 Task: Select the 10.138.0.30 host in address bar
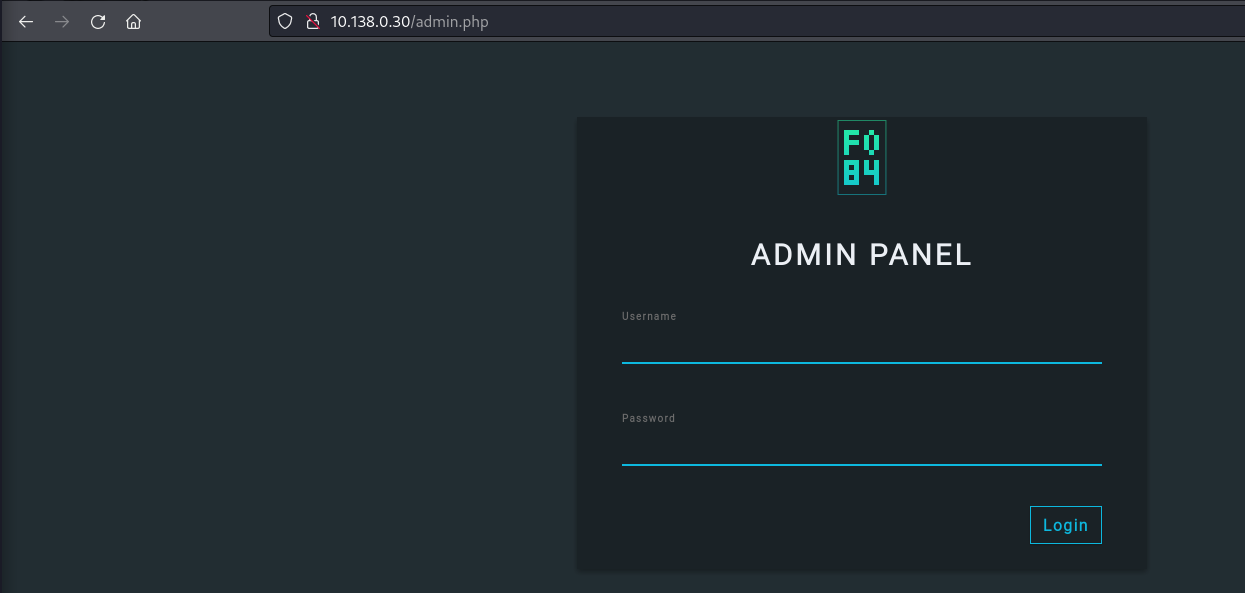(x=370, y=22)
